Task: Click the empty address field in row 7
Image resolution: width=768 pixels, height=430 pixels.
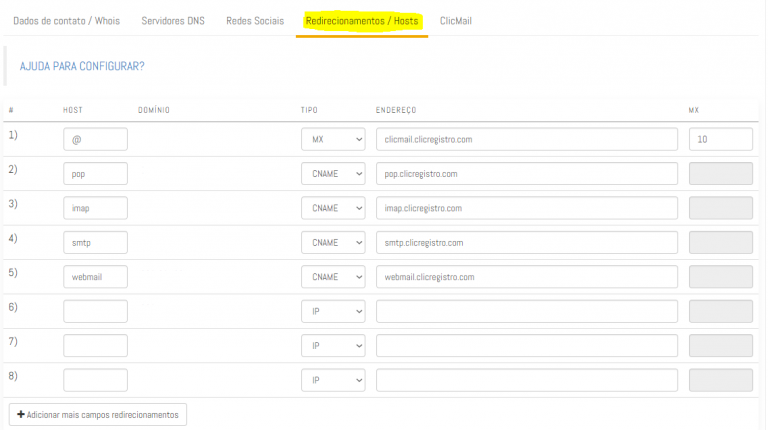Action: (527, 346)
